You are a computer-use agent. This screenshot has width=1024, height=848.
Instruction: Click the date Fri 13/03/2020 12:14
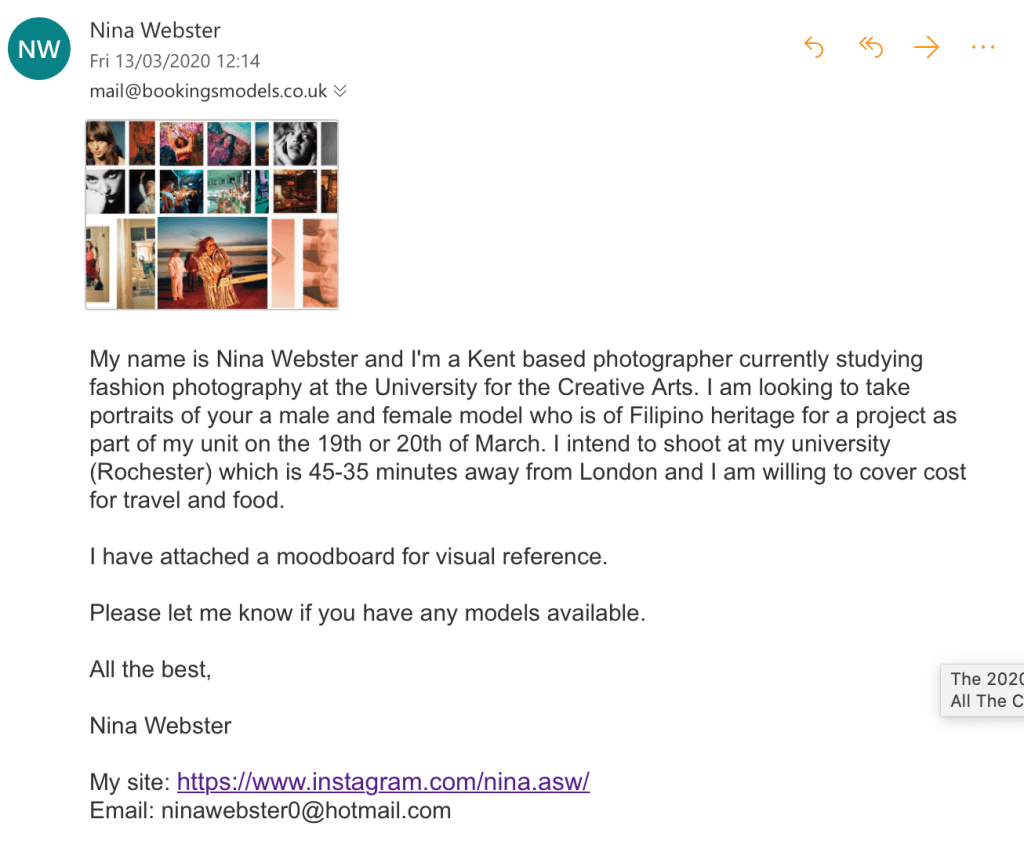pos(175,61)
